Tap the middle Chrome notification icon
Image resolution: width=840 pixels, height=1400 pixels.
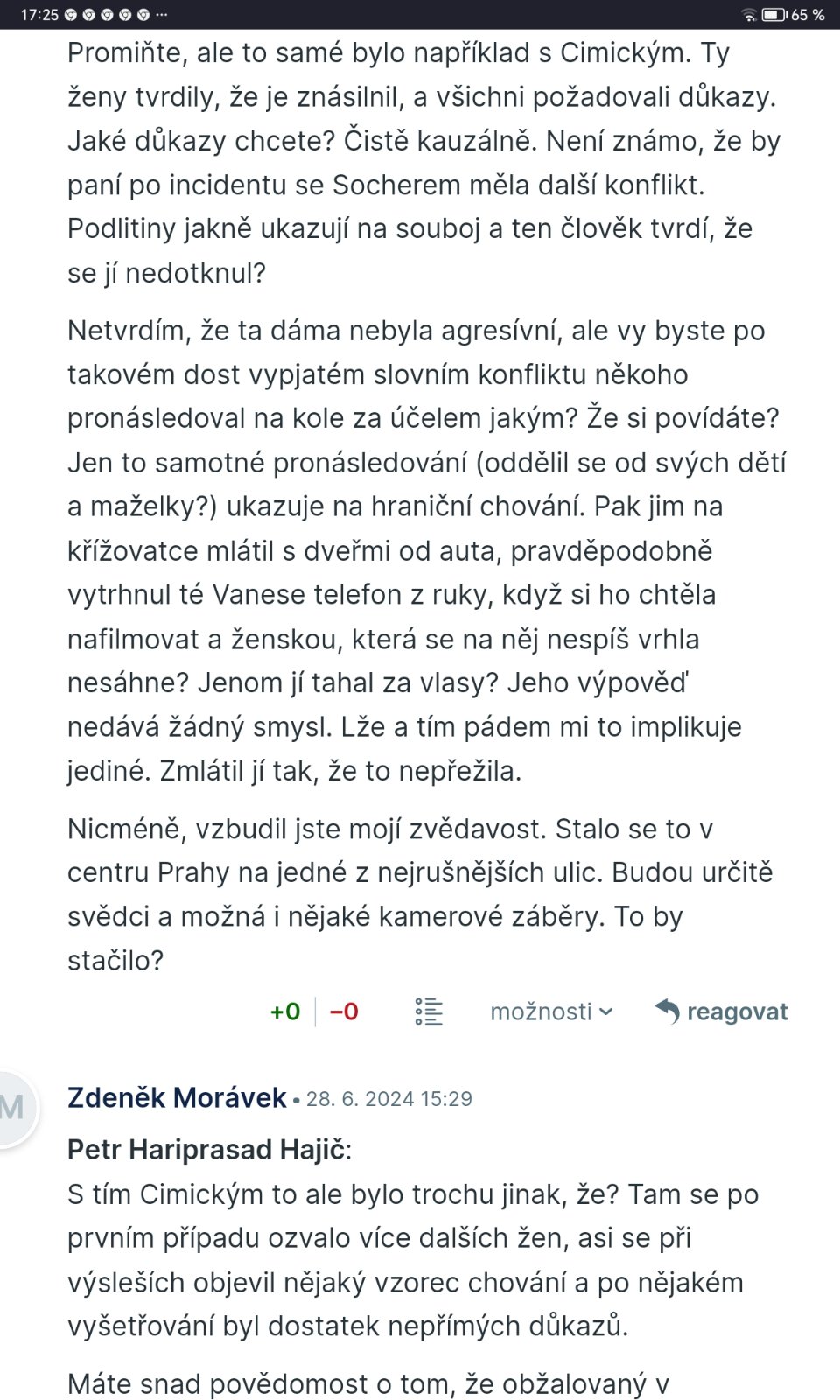point(107,15)
